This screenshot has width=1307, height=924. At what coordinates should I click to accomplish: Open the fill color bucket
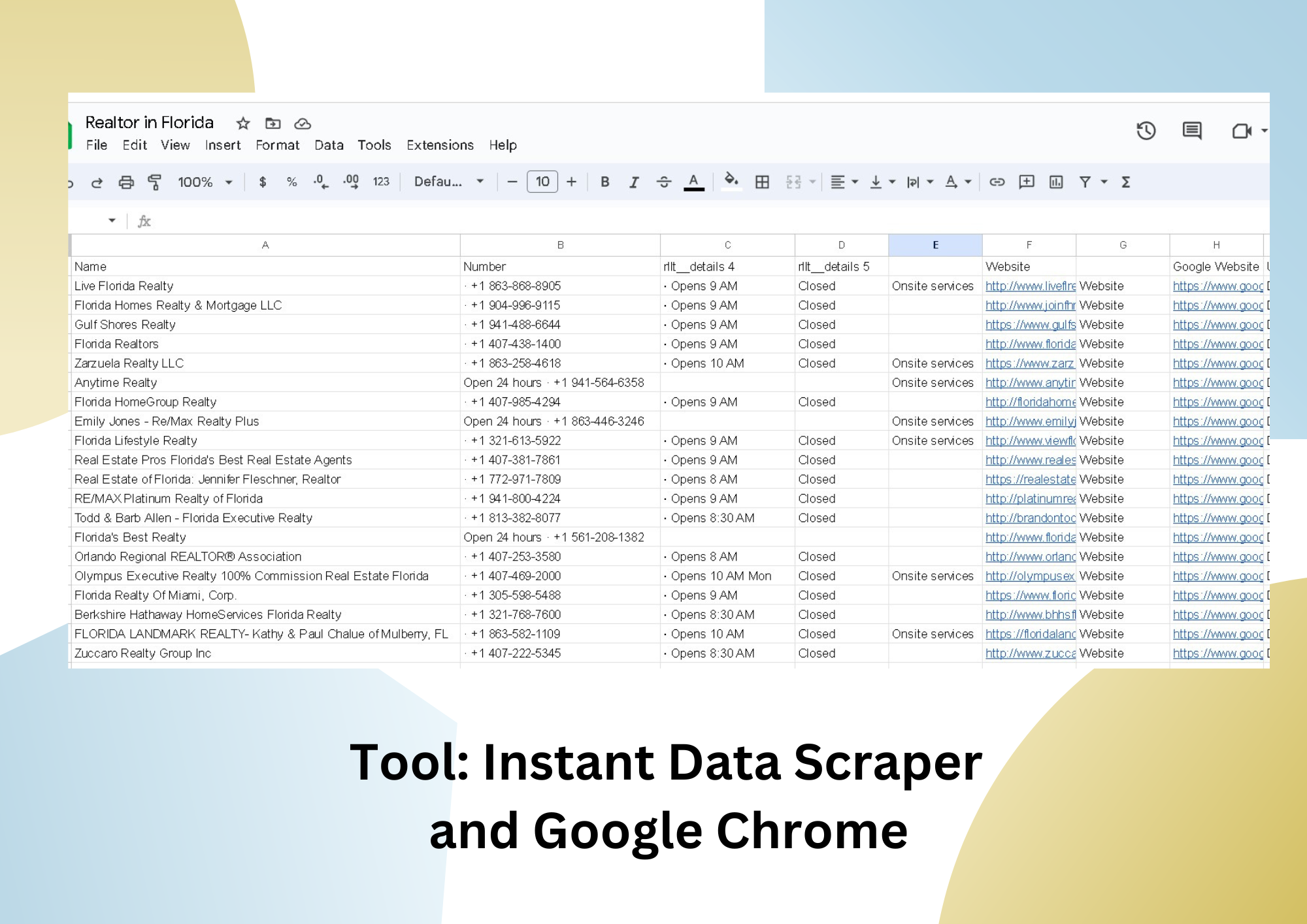(731, 181)
